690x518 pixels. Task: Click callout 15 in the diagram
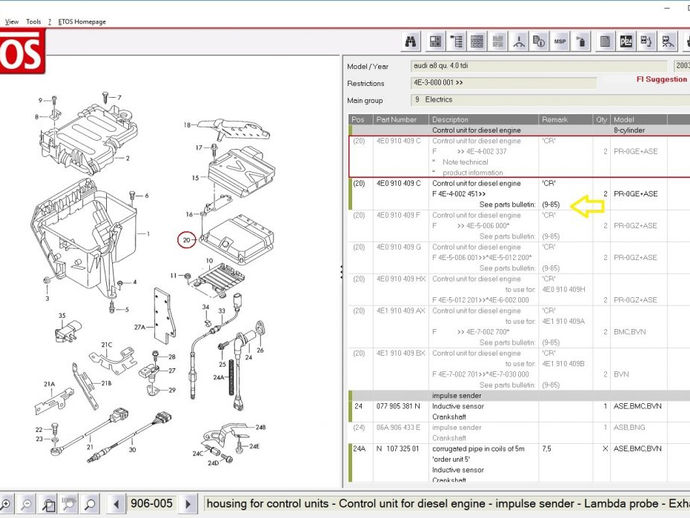(x=195, y=178)
